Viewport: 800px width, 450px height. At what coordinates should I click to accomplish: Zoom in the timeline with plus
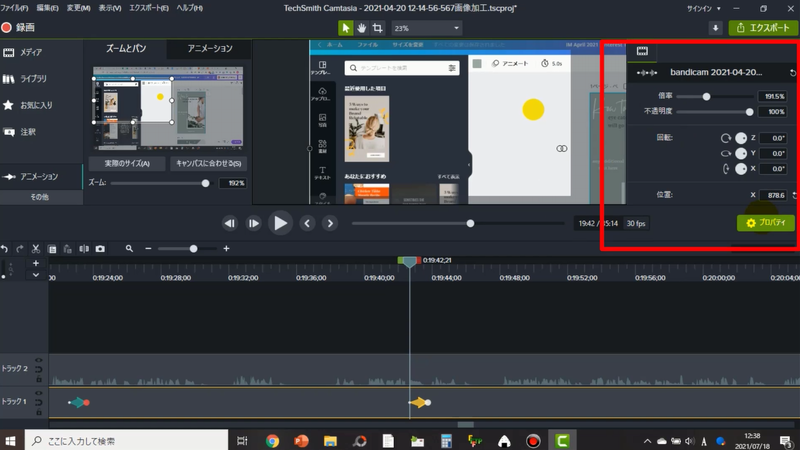(226, 248)
